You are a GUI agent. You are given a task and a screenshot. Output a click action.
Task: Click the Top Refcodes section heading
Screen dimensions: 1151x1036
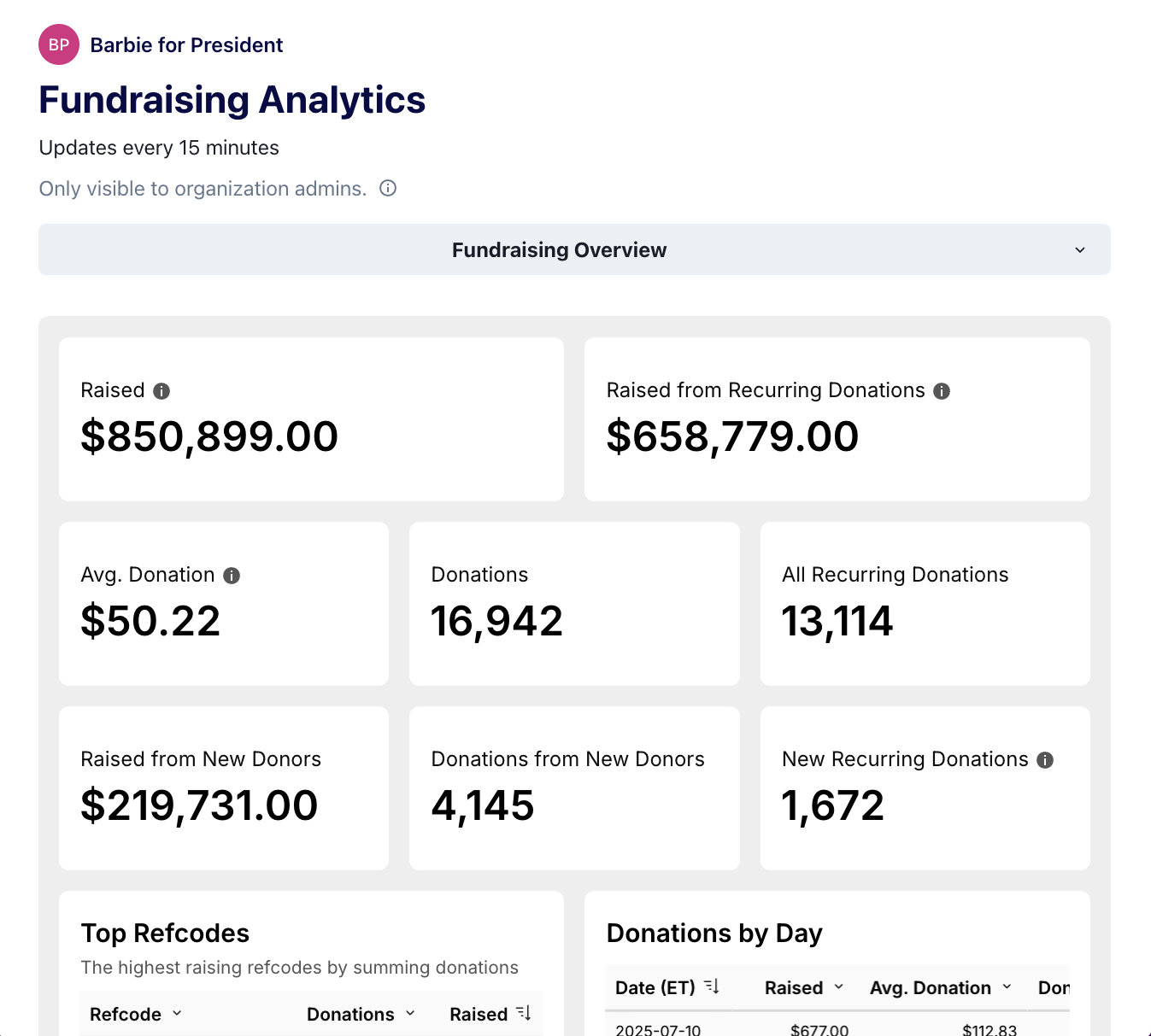[x=165, y=933]
